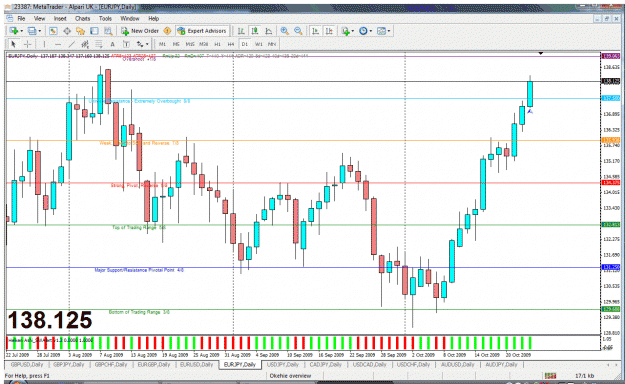
Task: Select the Fibonacci Retracement tool
Action: point(98,44)
